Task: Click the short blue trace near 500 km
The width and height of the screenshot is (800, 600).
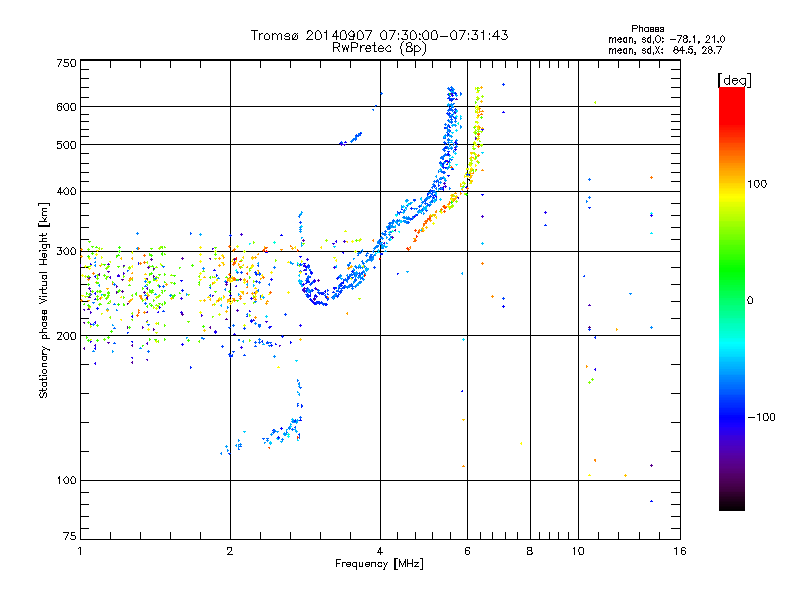Action: tap(350, 139)
